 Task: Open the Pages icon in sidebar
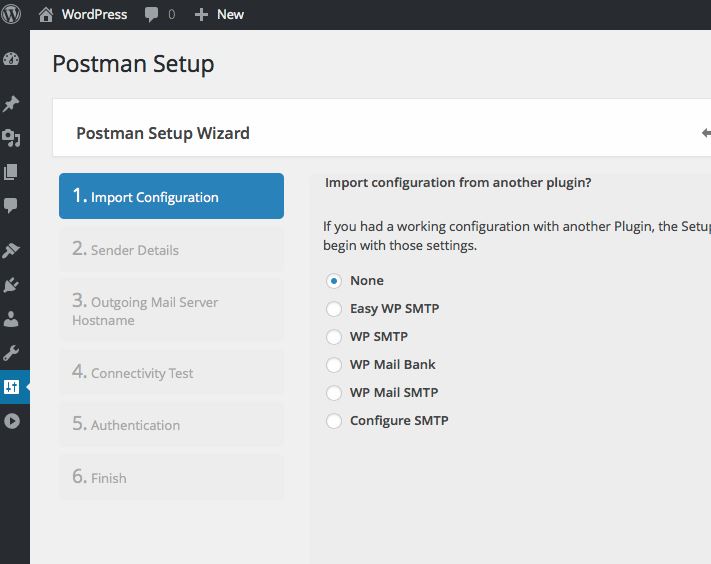(x=11, y=172)
